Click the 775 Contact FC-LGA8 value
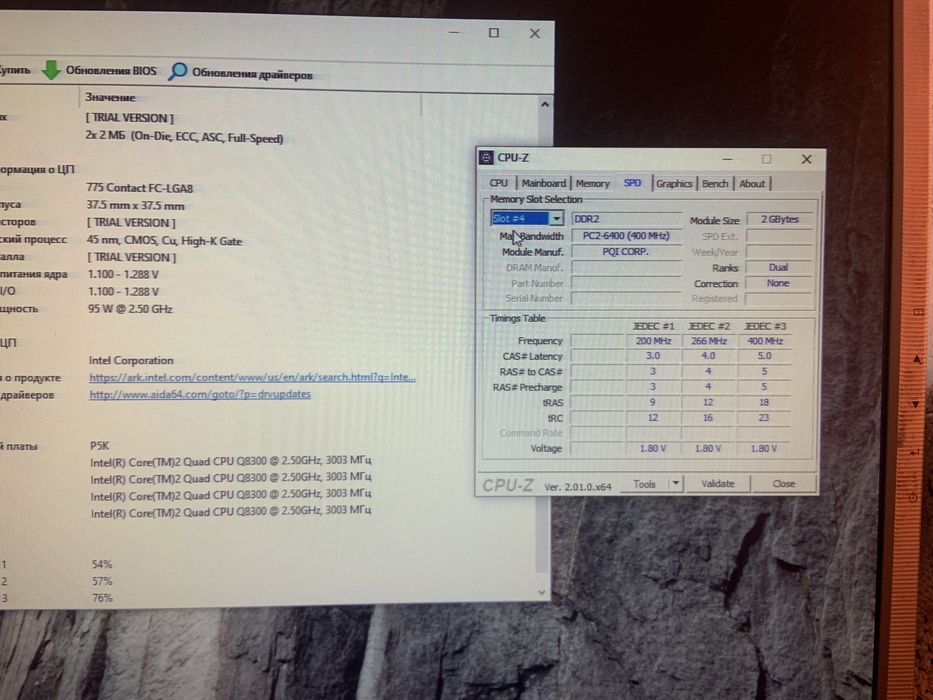Screen dimensions: 933x700 coord(140,188)
